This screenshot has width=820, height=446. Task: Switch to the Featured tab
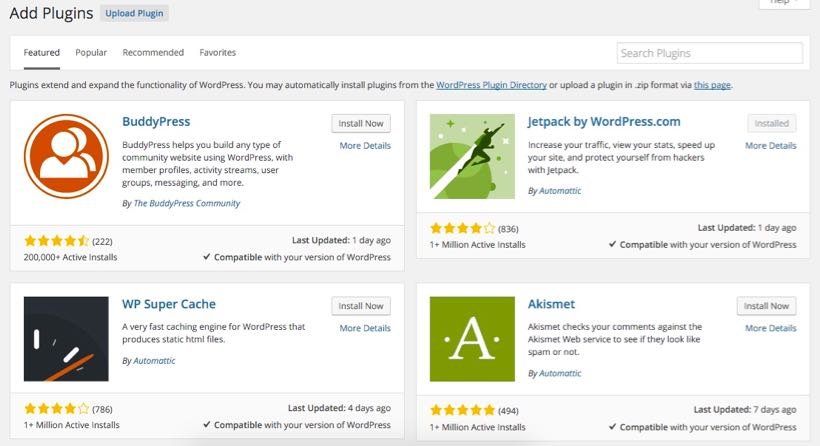(42, 53)
